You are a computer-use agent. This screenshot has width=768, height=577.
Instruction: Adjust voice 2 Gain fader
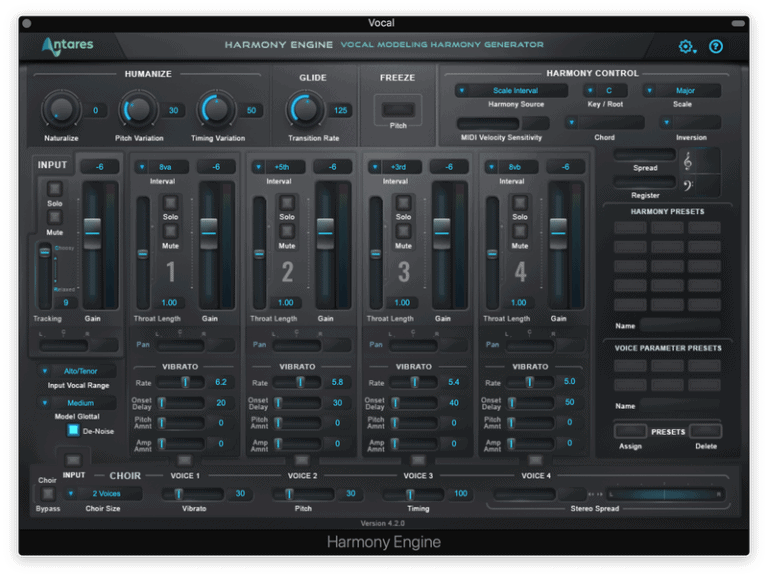[x=325, y=233]
